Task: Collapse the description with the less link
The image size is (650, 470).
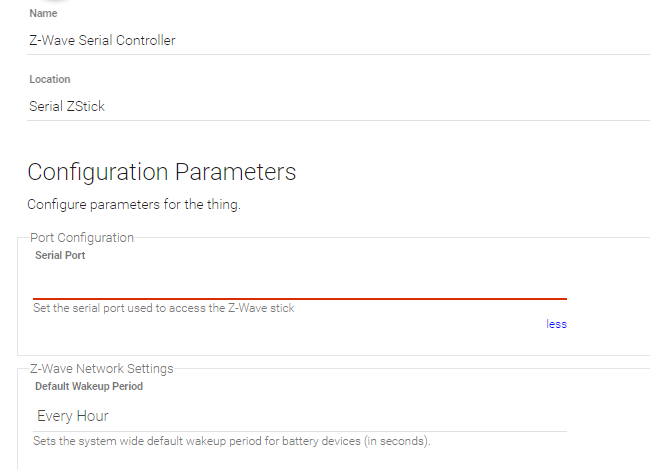Action: click(x=556, y=324)
